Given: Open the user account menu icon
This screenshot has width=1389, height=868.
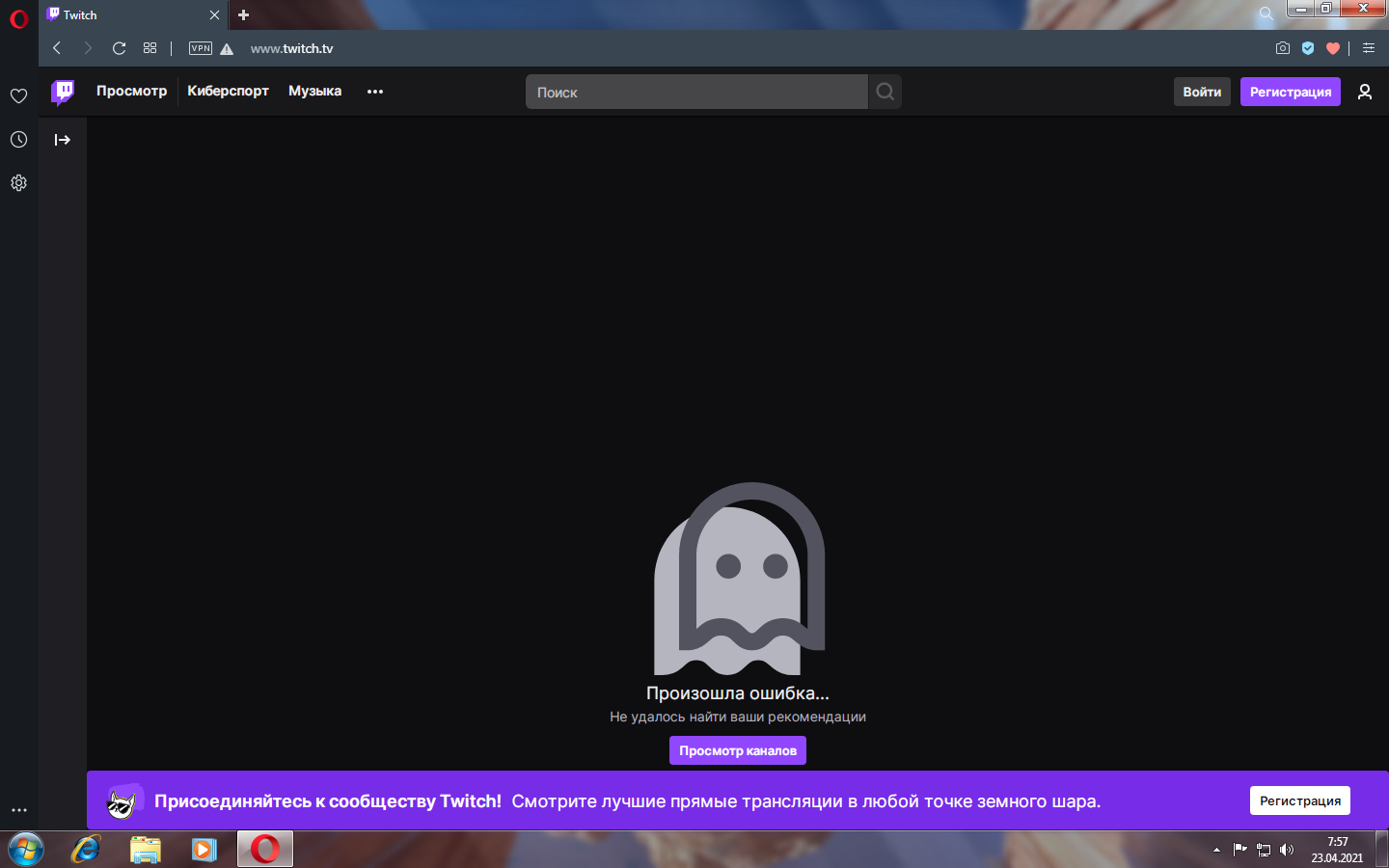Looking at the screenshot, I should coord(1365,92).
